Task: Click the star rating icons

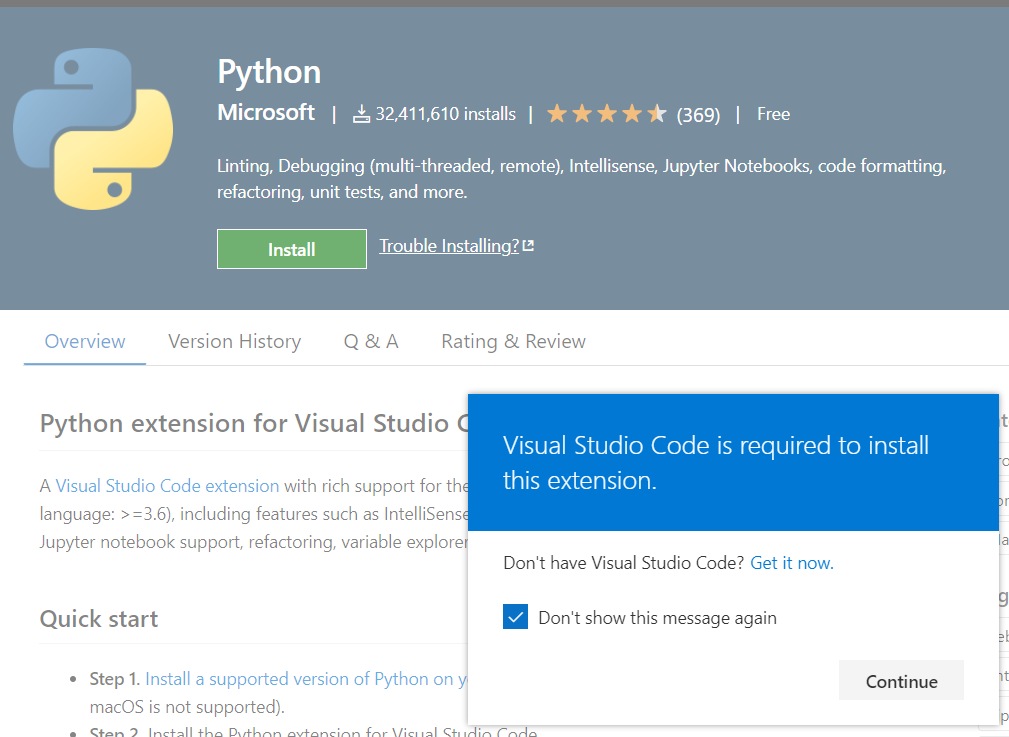Action: [x=606, y=114]
